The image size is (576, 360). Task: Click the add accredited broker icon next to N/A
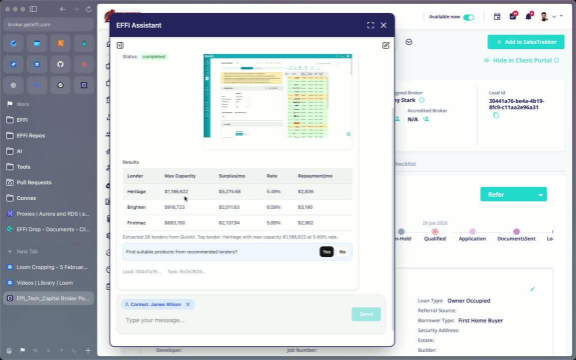(x=426, y=119)
